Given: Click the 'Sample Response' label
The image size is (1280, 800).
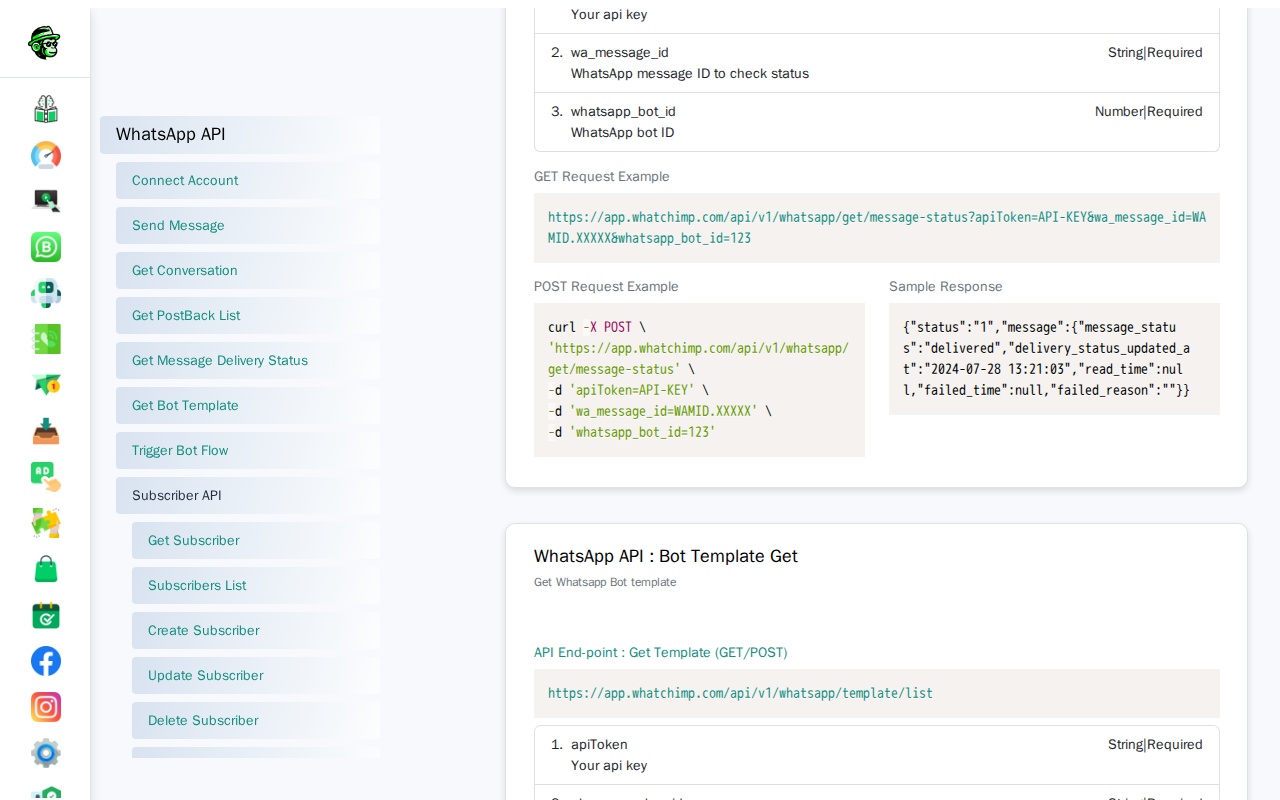Looking at the screenshot, I should coord(946,287).
